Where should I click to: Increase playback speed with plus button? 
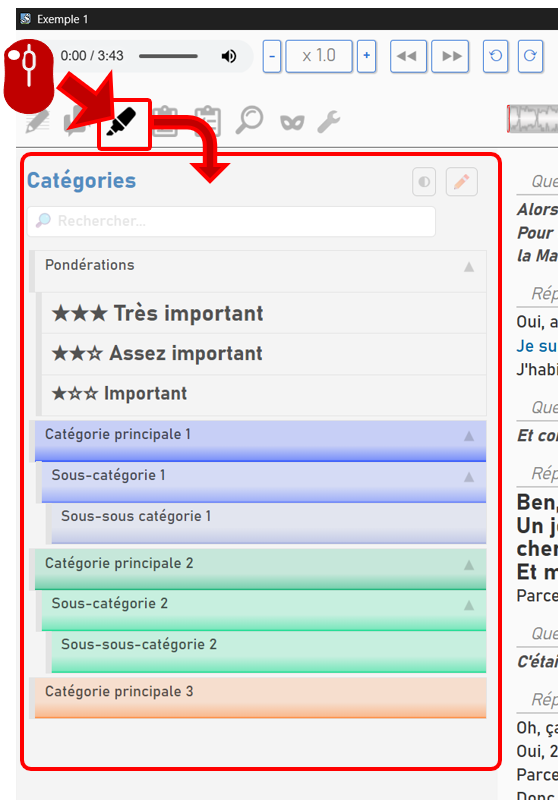366,56
